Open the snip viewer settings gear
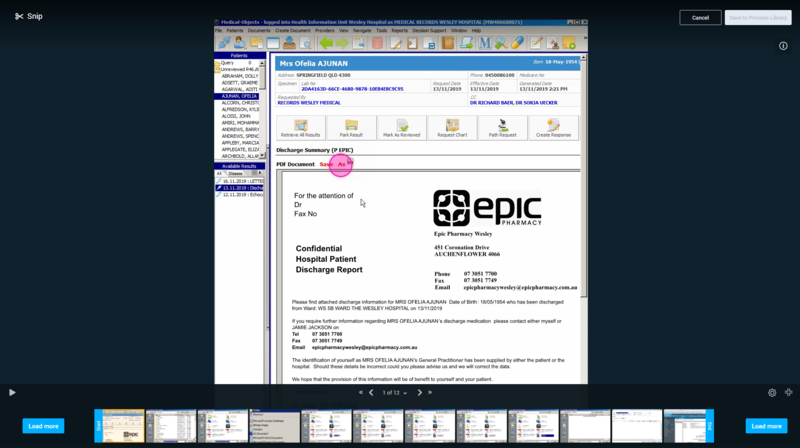The image size is (800, 448). (x=772, y=392)
